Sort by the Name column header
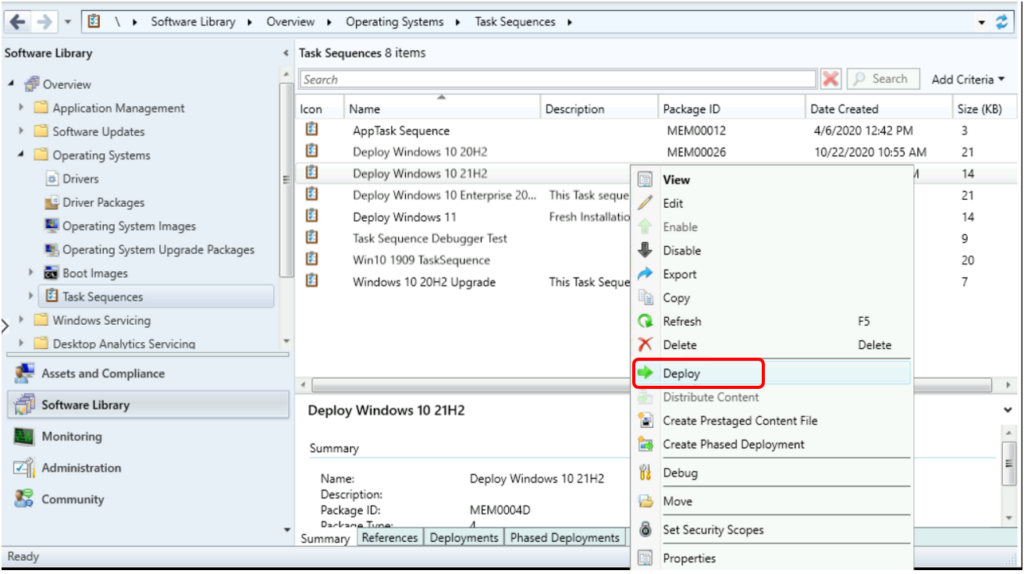This screenshot has width=1024, height=574. (x=442, y=109)
